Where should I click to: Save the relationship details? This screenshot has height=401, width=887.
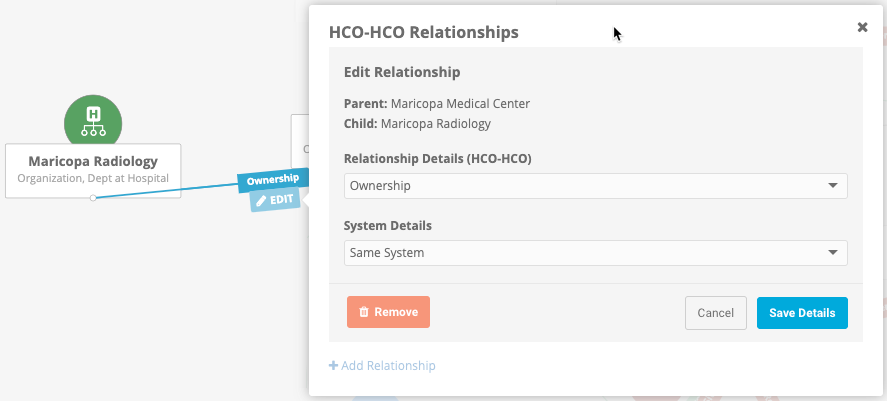click(802, 313)
